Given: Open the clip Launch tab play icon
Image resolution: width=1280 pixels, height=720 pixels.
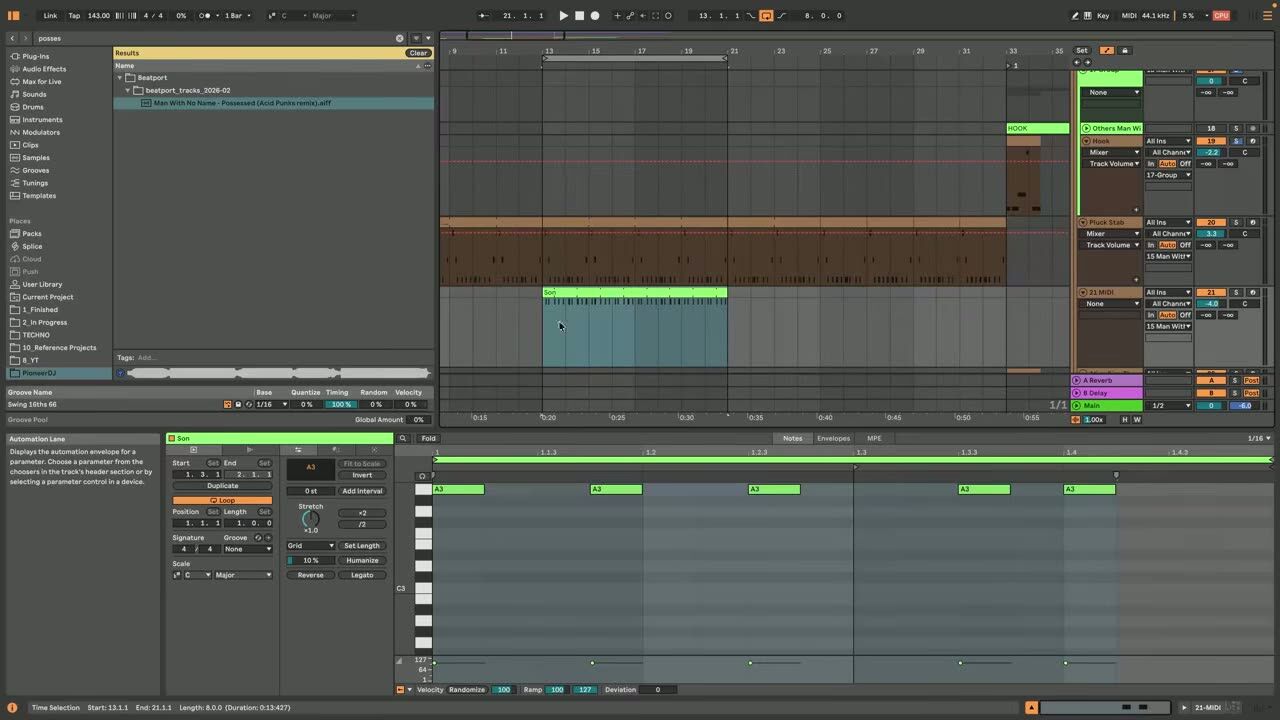Looking at the screenshot, I should pyautogui.click(x=250, y=450).
